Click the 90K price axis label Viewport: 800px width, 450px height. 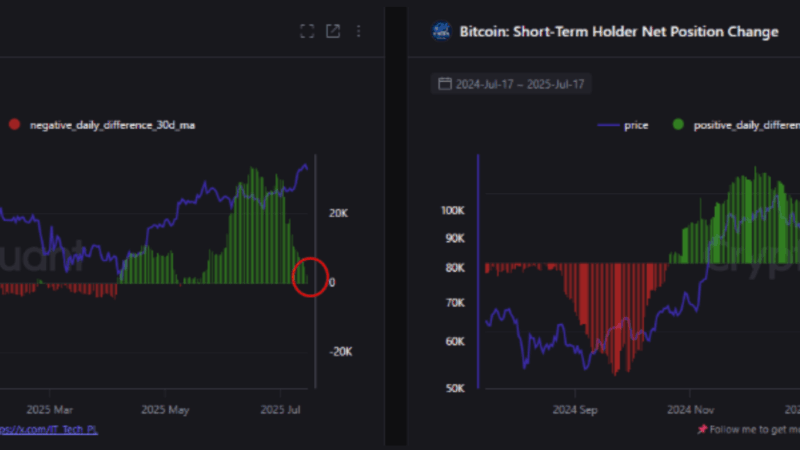point(455,238)
